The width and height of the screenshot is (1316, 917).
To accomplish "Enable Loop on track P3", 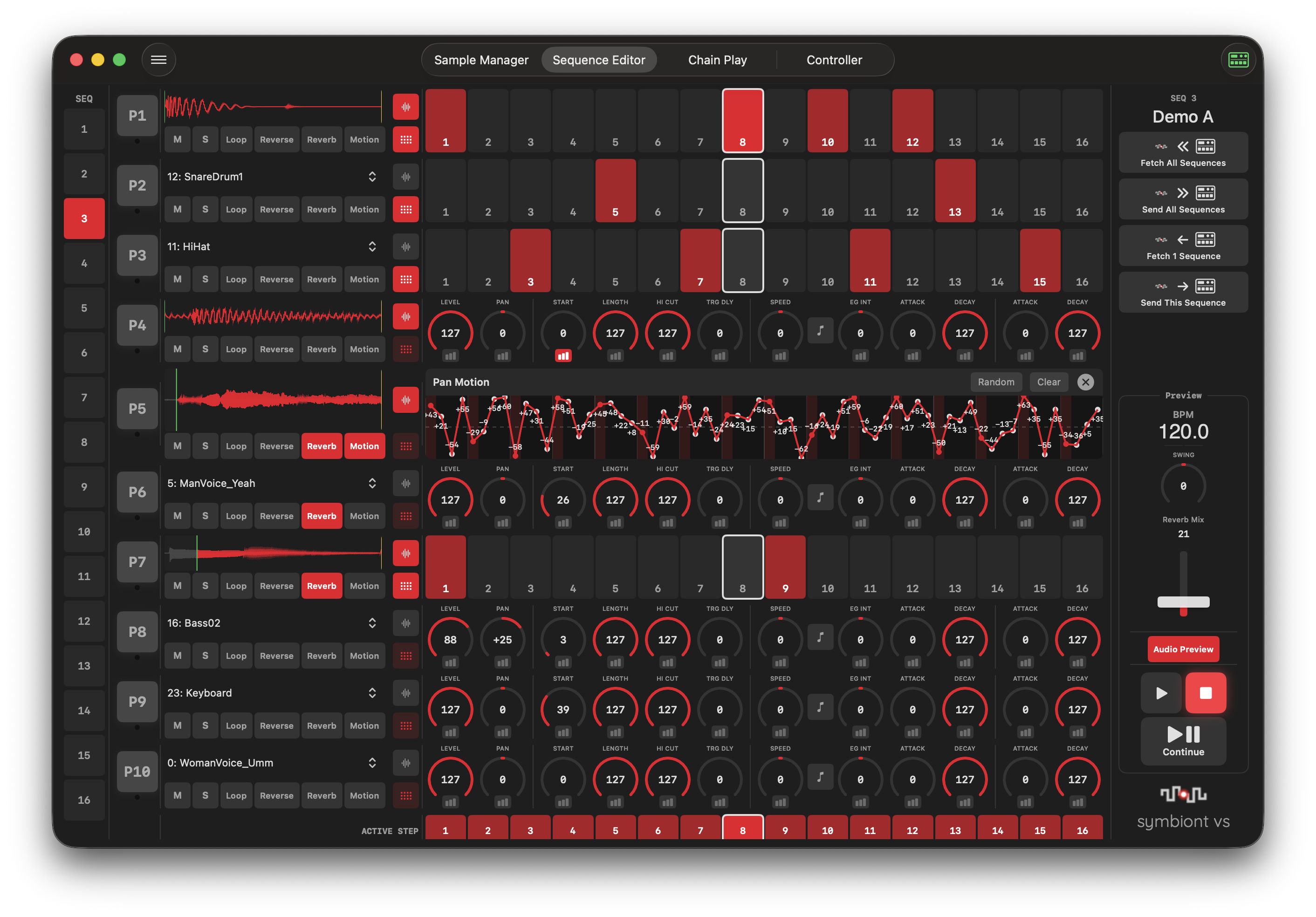I will click(236, 279).
